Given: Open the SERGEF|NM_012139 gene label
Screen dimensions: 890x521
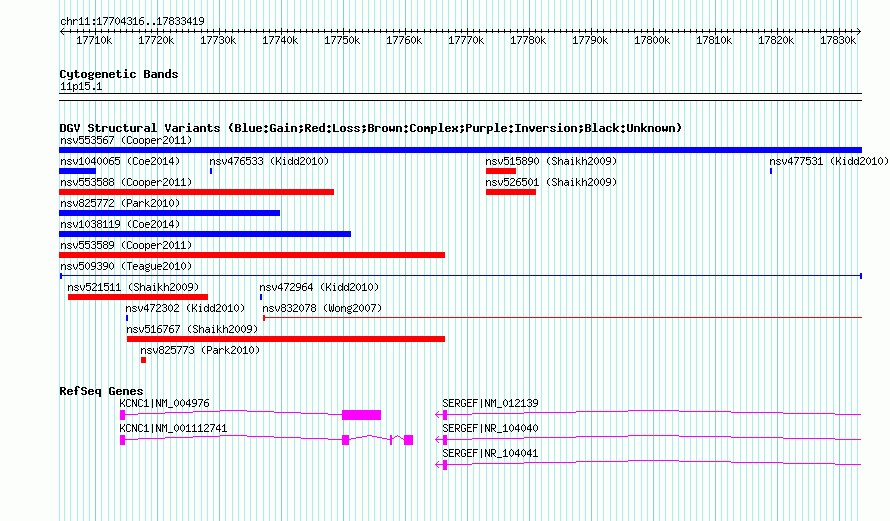Looking at the screenshot, I should (490, 404).
